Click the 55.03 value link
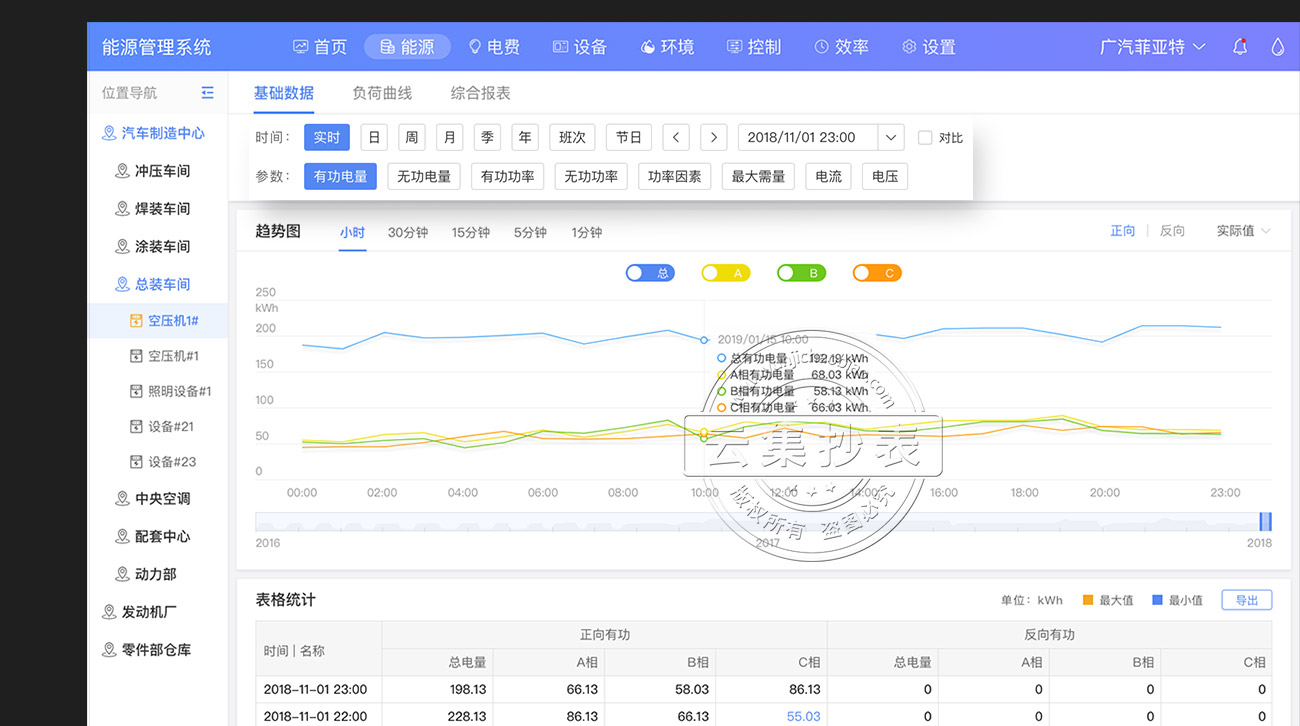Viewport: 1300px width, 726px height. click(803, 716)
